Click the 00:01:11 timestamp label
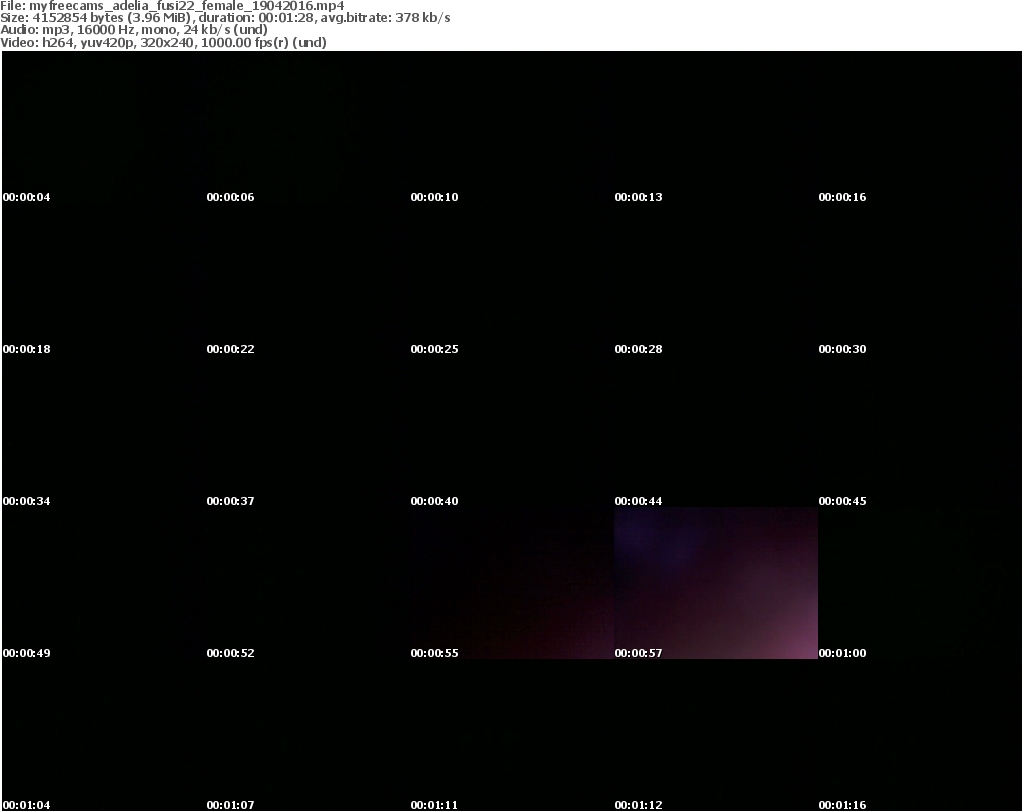Screen dimensions: 1024x811 pyautogui.click(x=434, y=805)
